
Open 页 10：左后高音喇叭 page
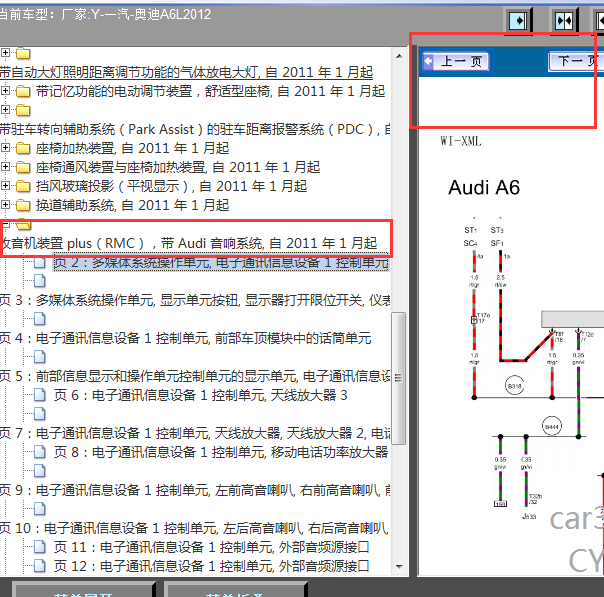tap(194, 528)
